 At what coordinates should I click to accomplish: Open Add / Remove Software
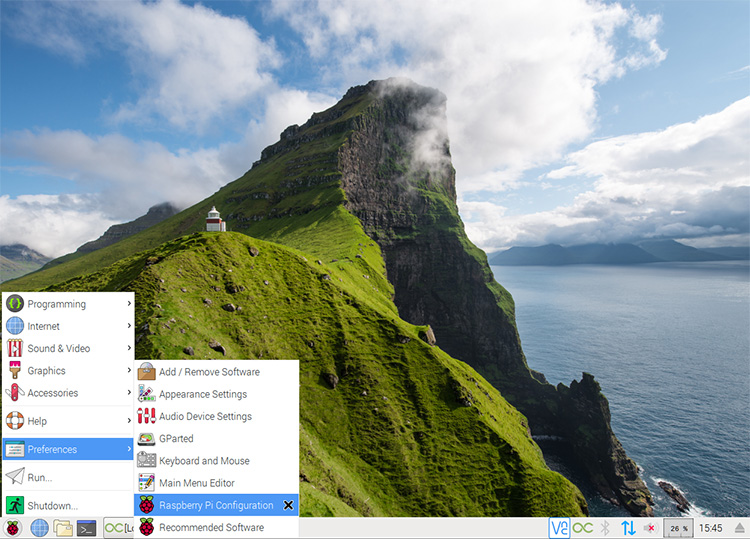point(208,372)
